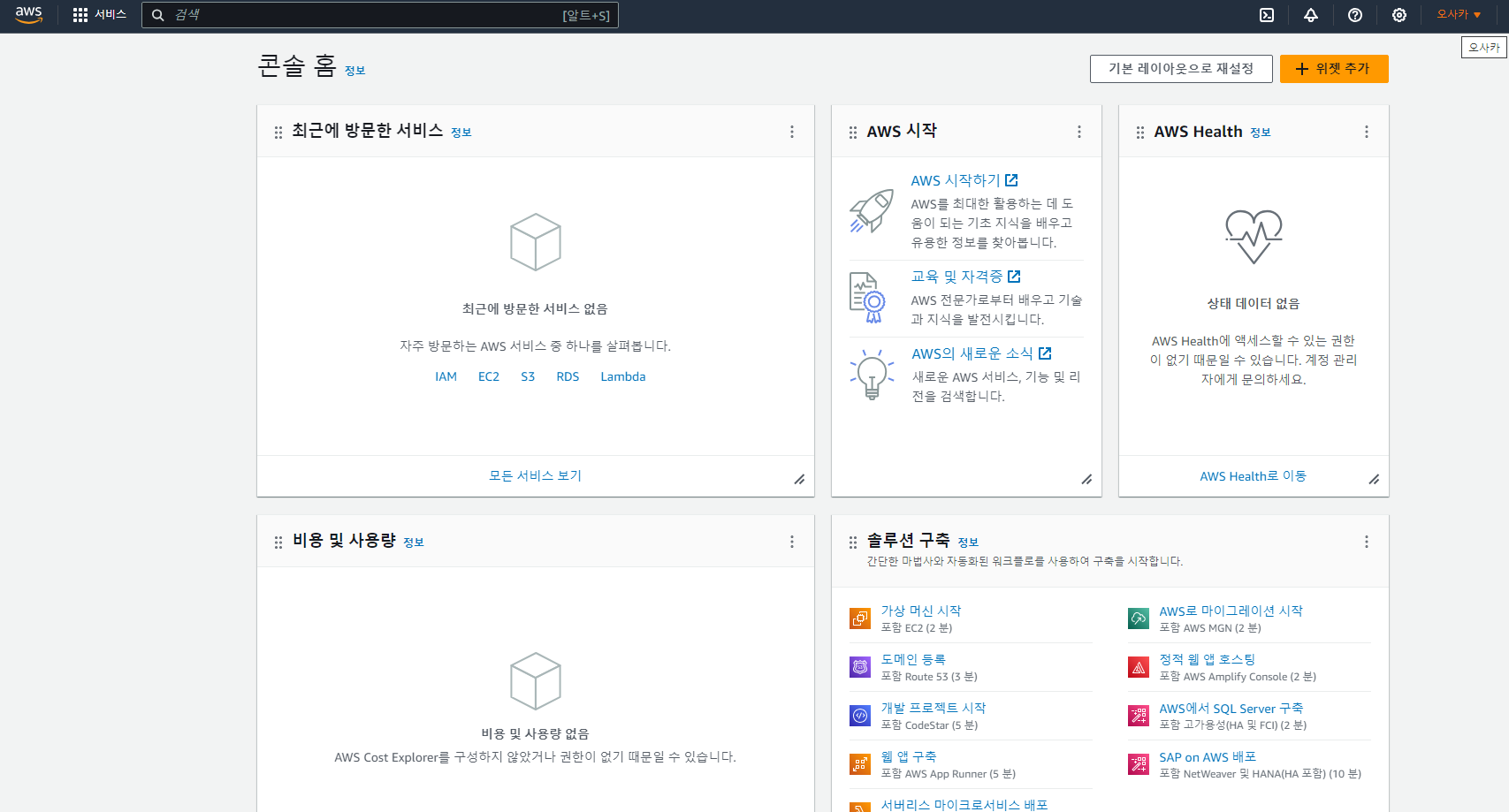Open AWS로 마이그레이션 시작 link
Image resolution: width=1509 pixels, height=812 pixels.
(1231, 611)
